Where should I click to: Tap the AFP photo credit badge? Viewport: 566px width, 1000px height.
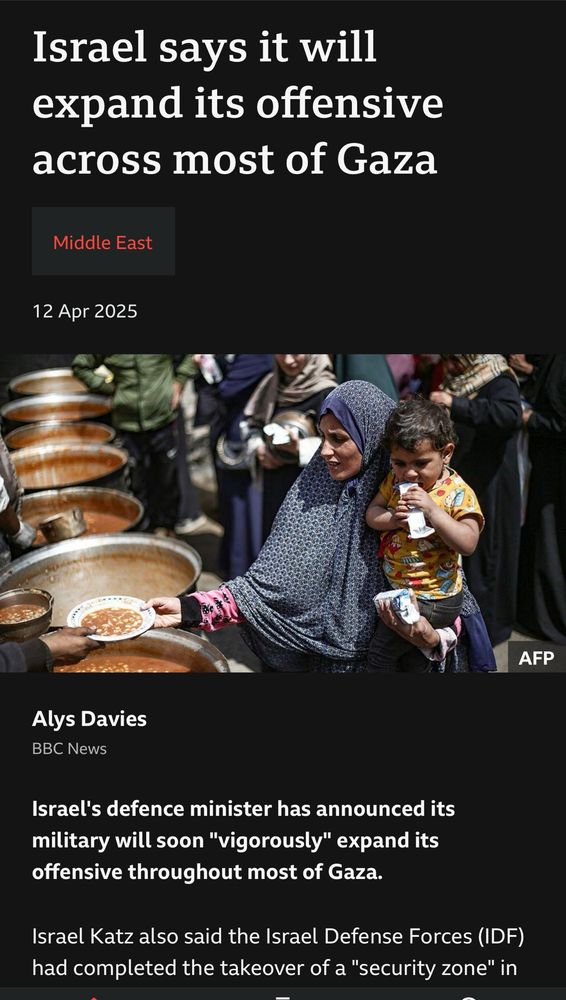click(x=537, y=658)
